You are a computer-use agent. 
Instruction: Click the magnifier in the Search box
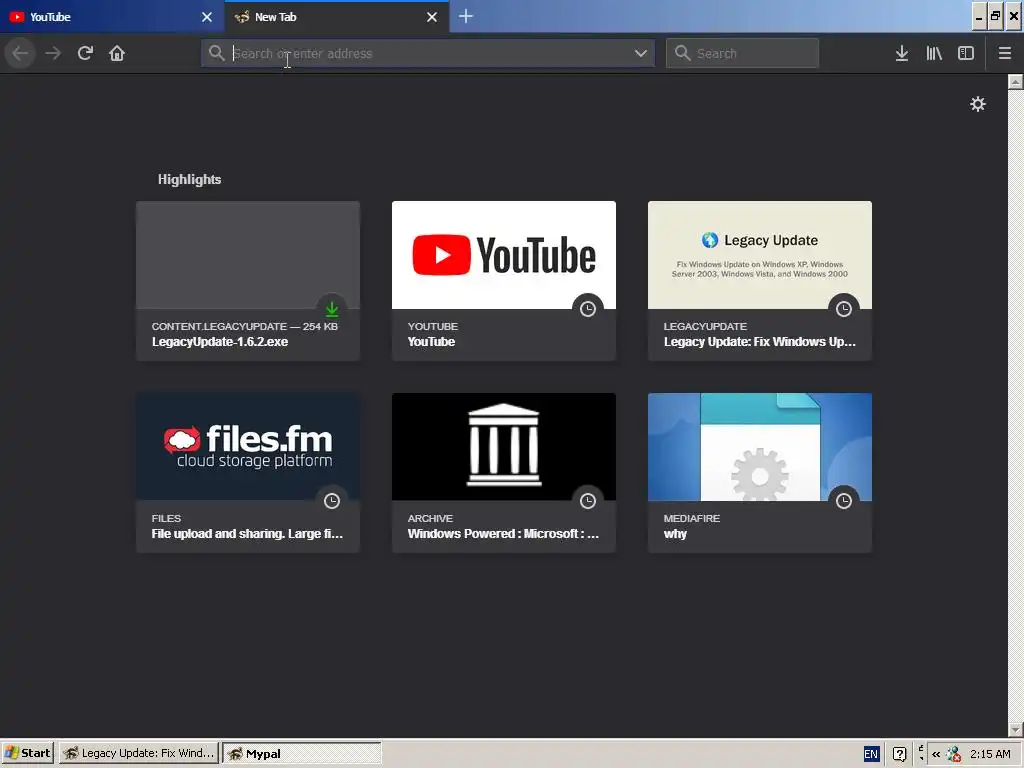682,53
